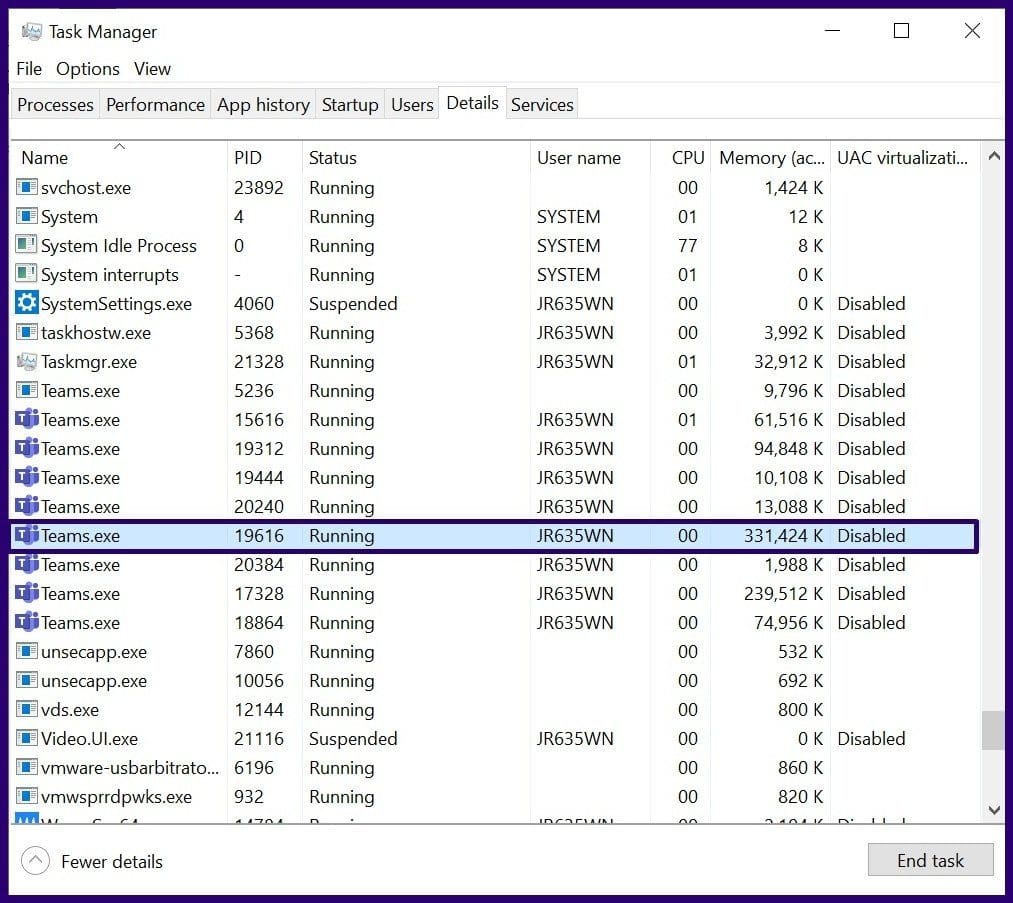
Task: Open the View menu
Action: 152,68
